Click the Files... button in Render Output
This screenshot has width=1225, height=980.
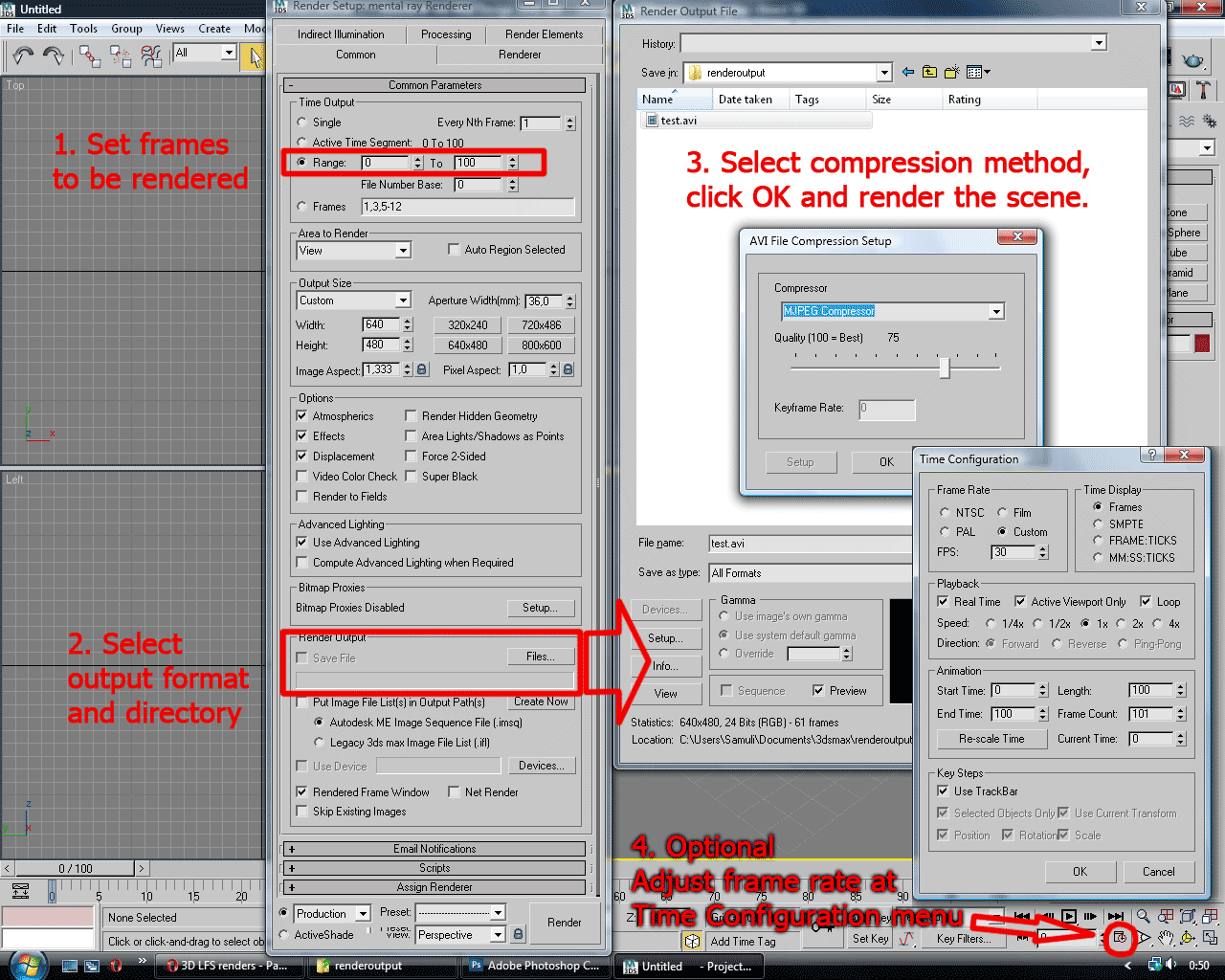coord(540,657)
